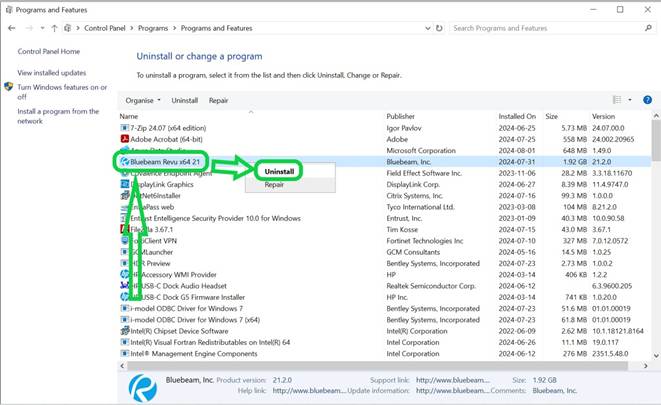Change view with the view icon

pyautogui.click(x=617, y=100)
